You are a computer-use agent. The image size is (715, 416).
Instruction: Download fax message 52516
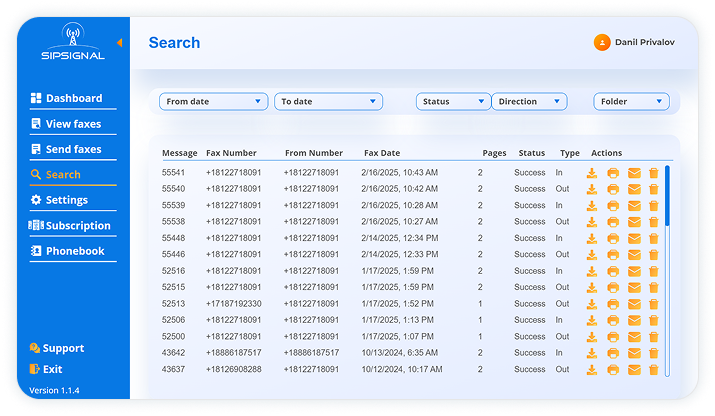[x=592, y=271]
